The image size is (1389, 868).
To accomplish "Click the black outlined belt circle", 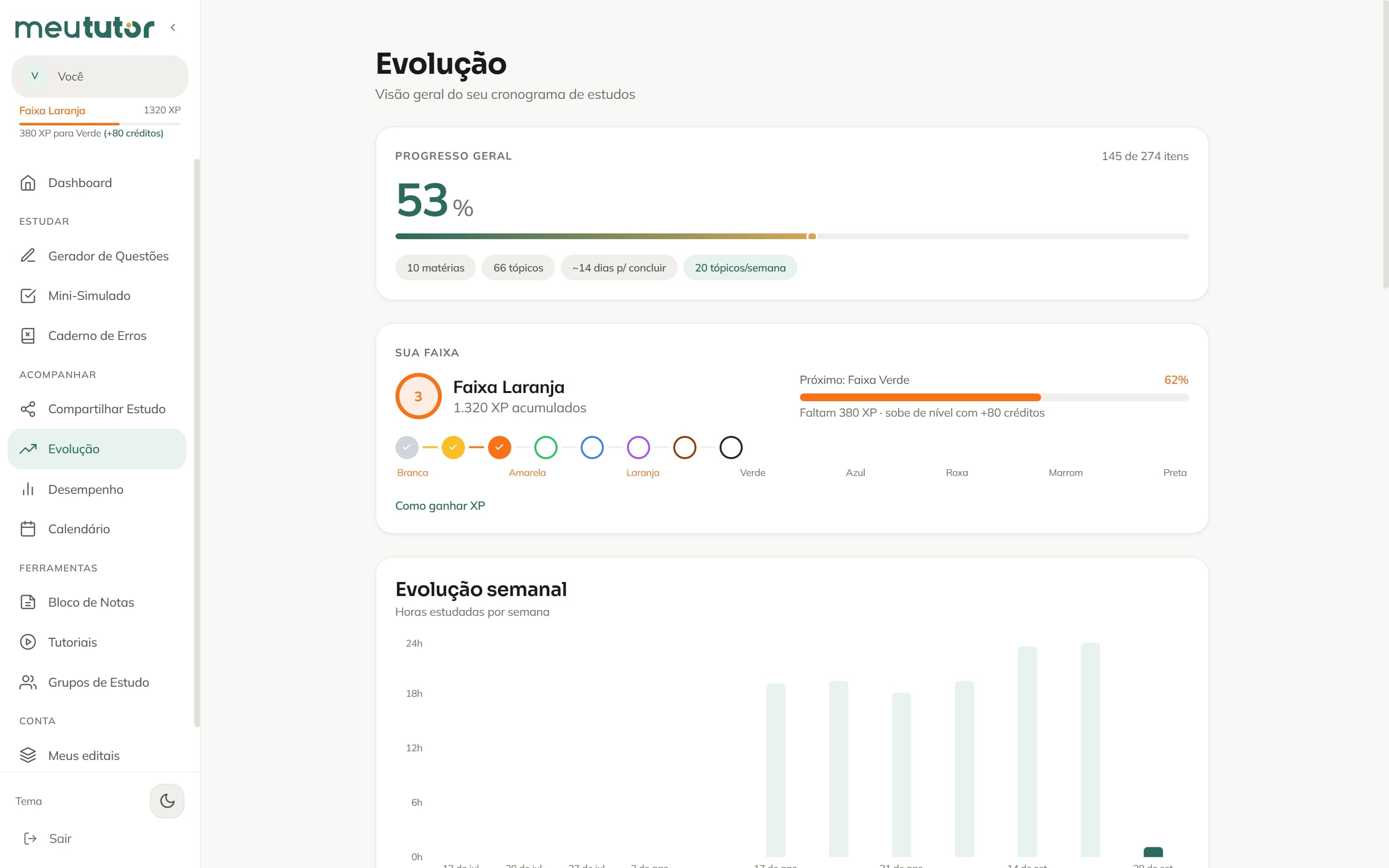I will (731, 447).
